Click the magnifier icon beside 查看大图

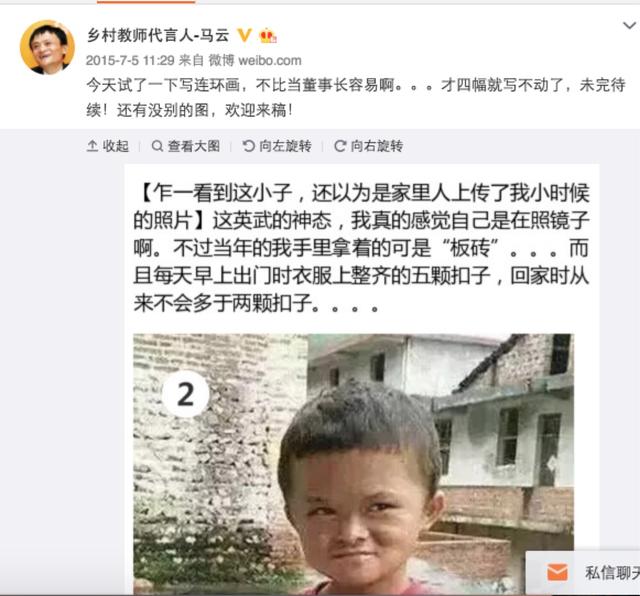point(157,146)
